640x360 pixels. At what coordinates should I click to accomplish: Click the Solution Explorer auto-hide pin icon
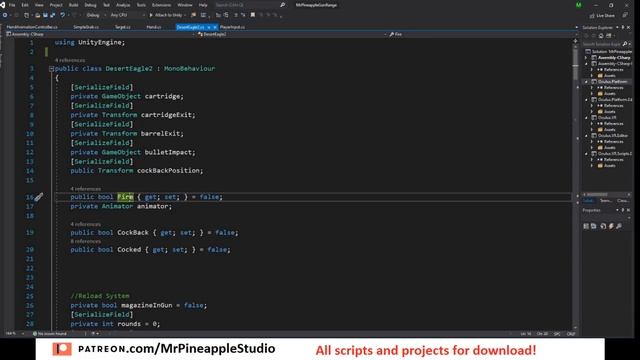point(623,27)
